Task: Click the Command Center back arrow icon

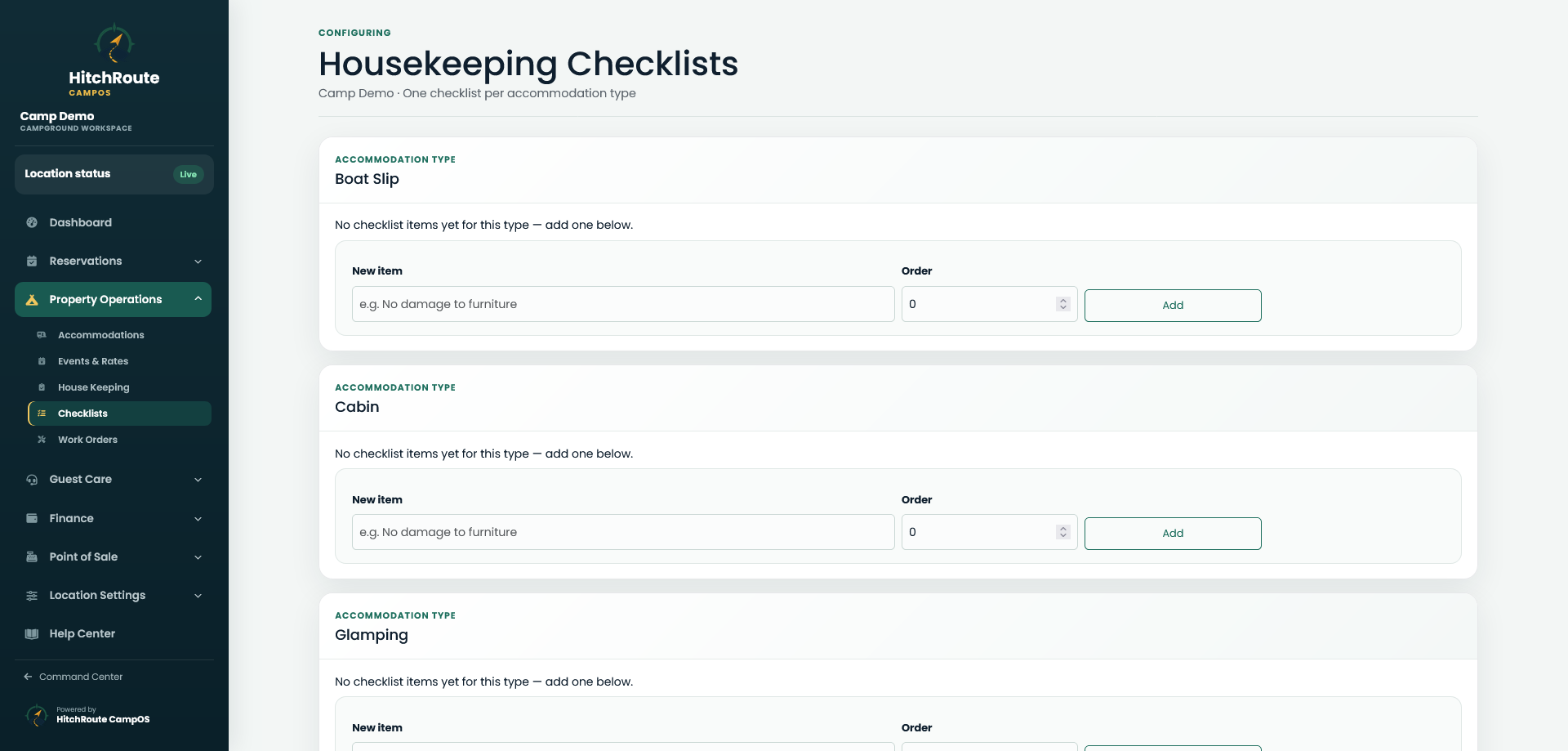Action: (x=28, y=677)
